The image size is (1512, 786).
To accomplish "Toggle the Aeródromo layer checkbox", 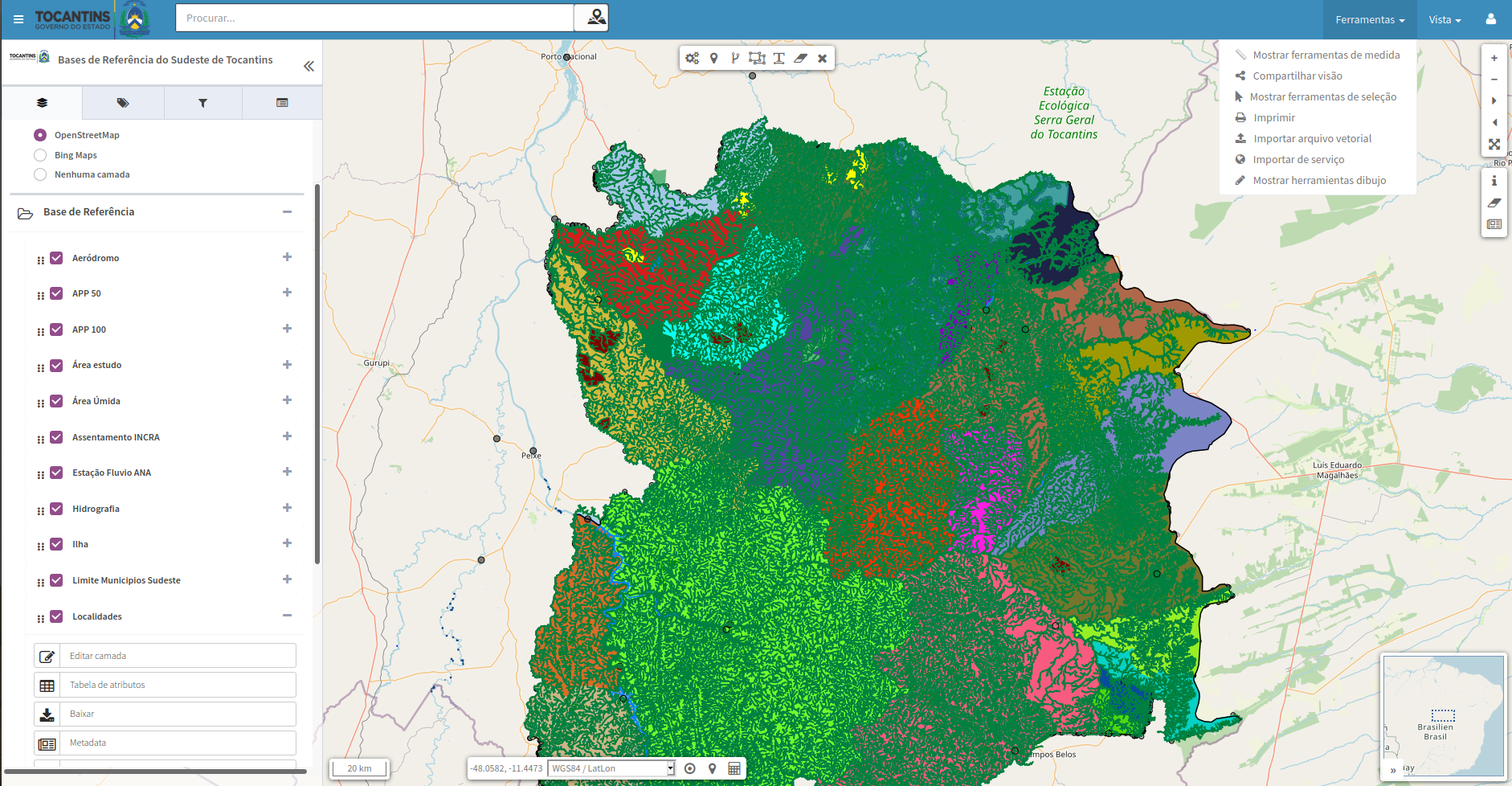I will 56,258.
